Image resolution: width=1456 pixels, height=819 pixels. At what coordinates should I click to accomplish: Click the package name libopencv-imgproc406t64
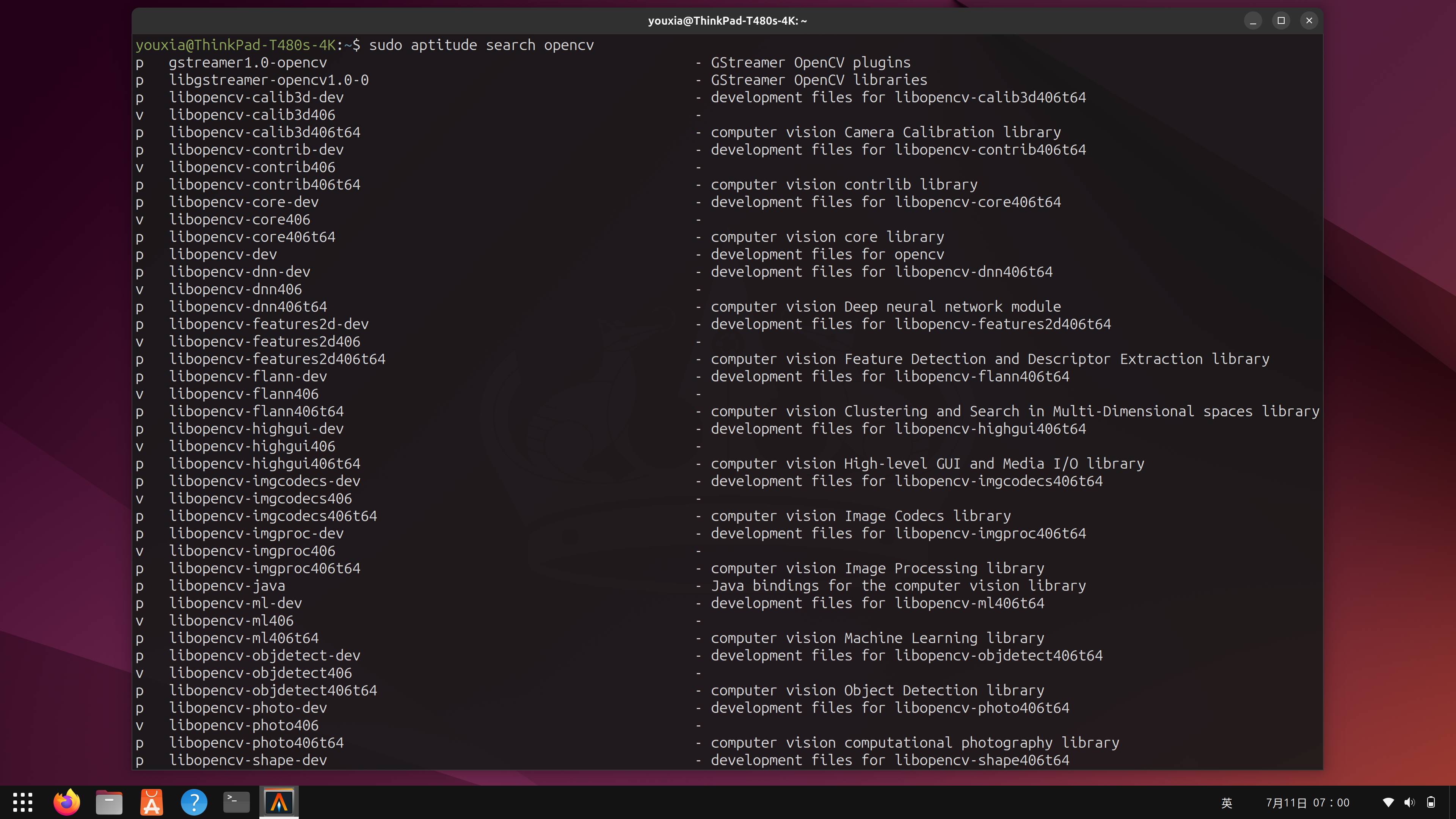pos(265,569)
